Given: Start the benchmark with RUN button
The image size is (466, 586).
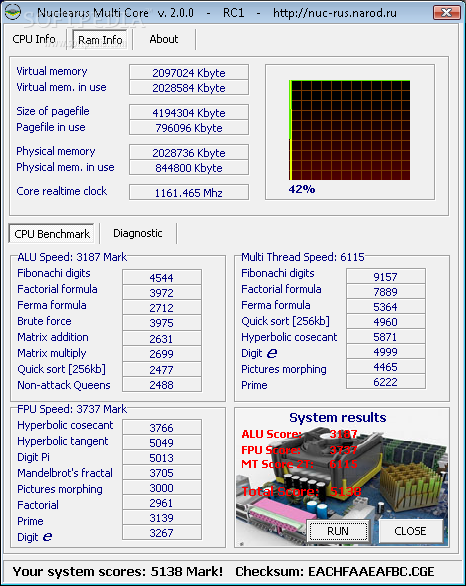Looking at the screenshot, I should (x=338, y=531).
